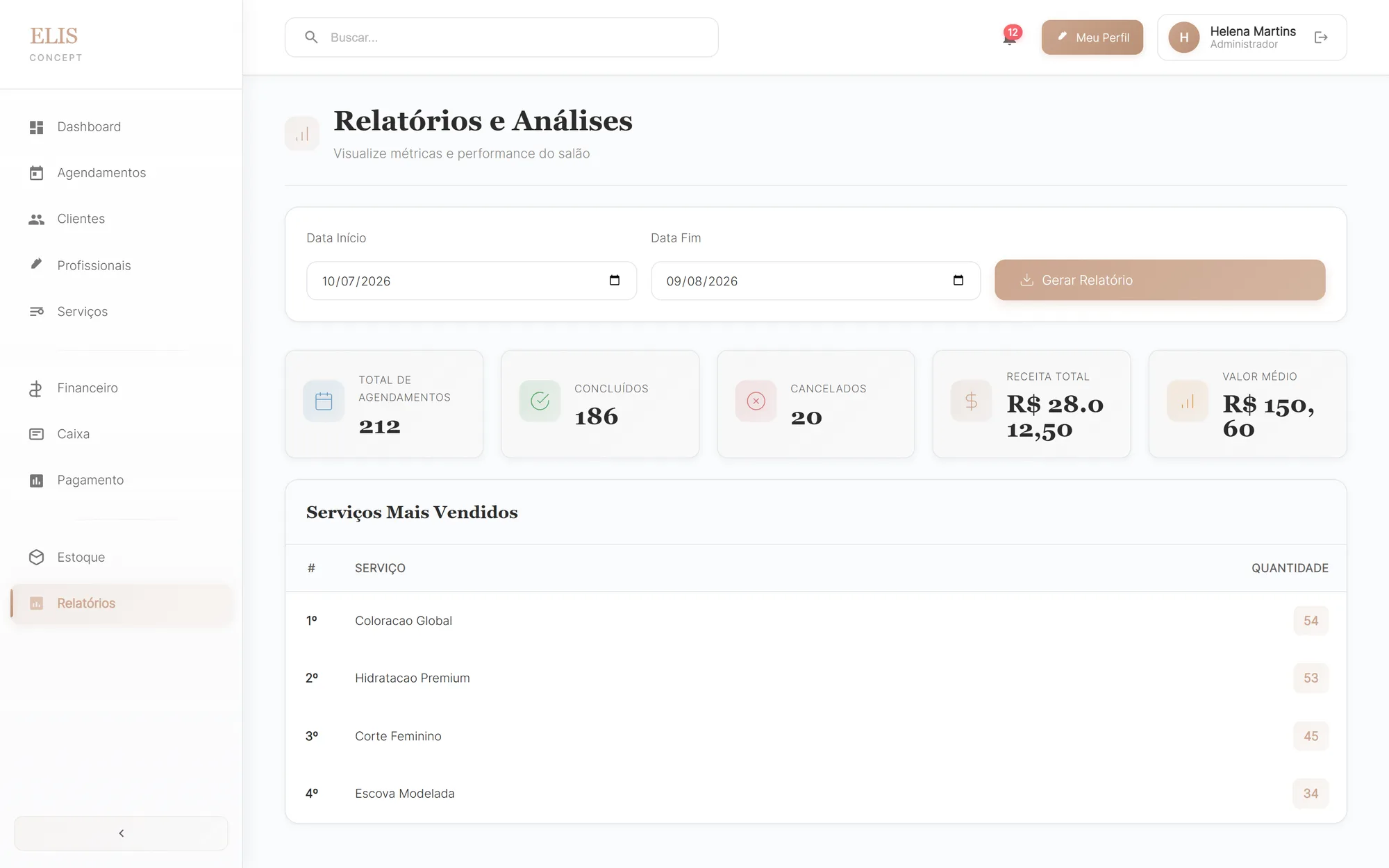Click the Coloracao Global service row

(x=816, y=621)
